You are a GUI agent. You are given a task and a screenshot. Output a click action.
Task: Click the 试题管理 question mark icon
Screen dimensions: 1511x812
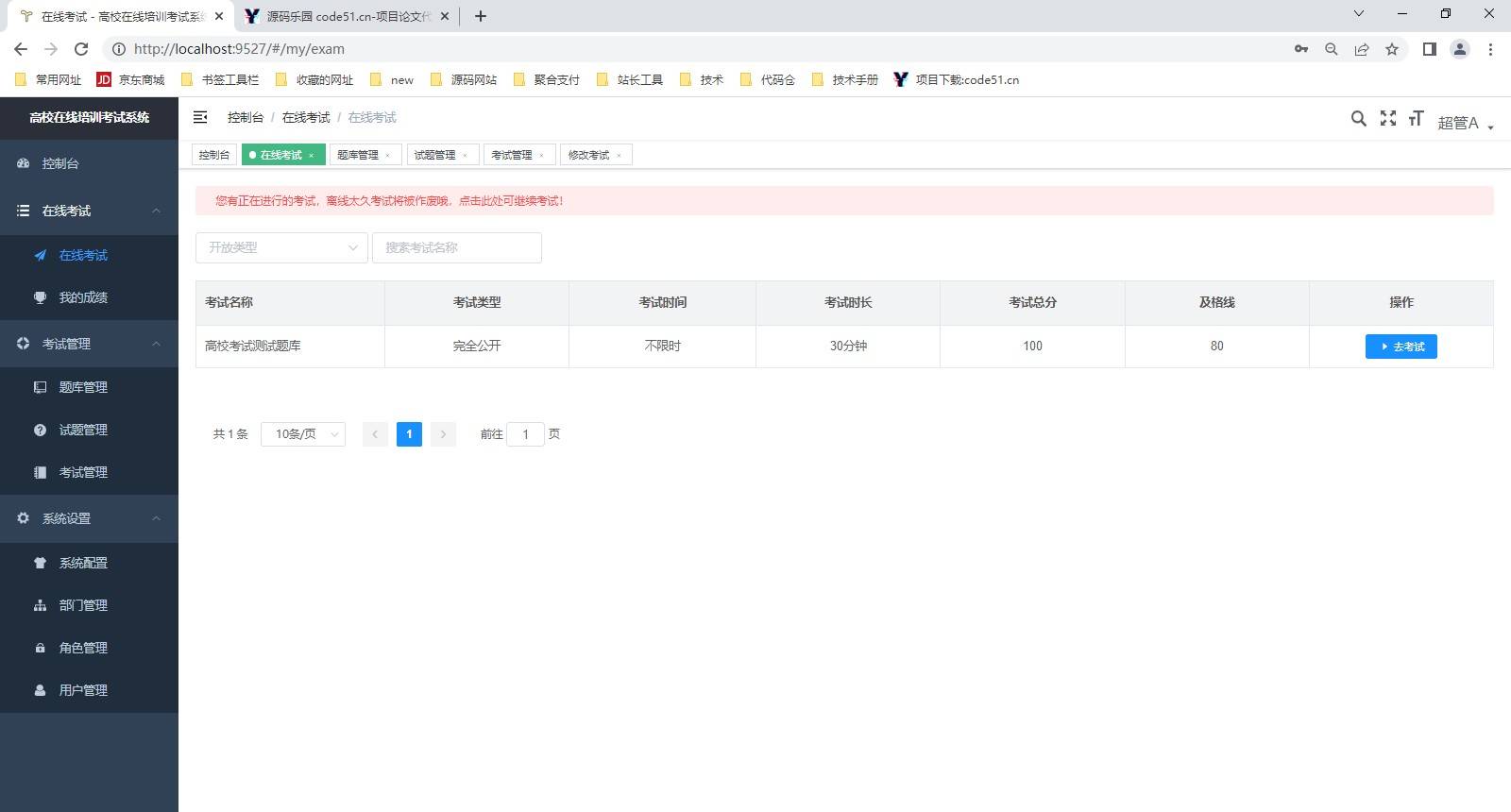click(x=40, y=430)
